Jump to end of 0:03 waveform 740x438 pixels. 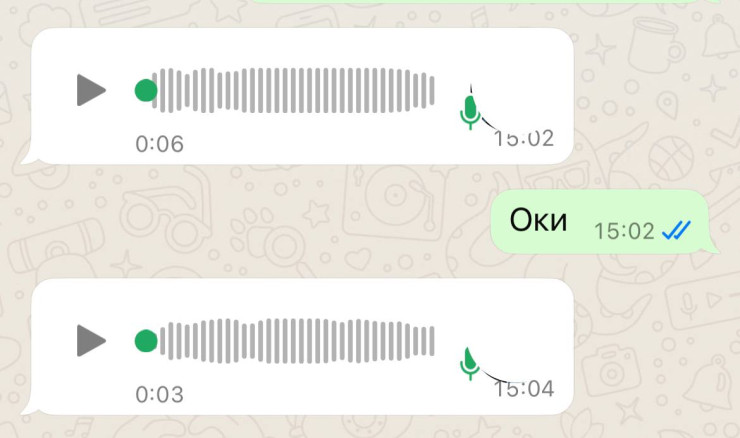click(x=431, y=341)
